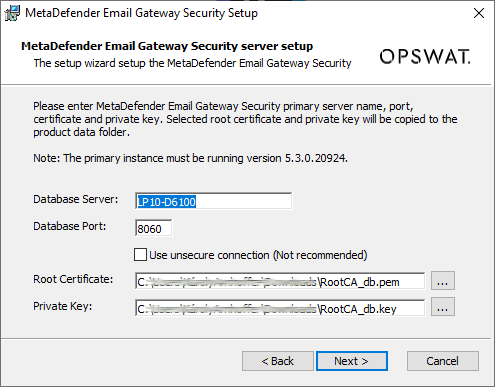Go back to the previous setup page
This screenshot has height=387, width=495.
click(278, 361)
